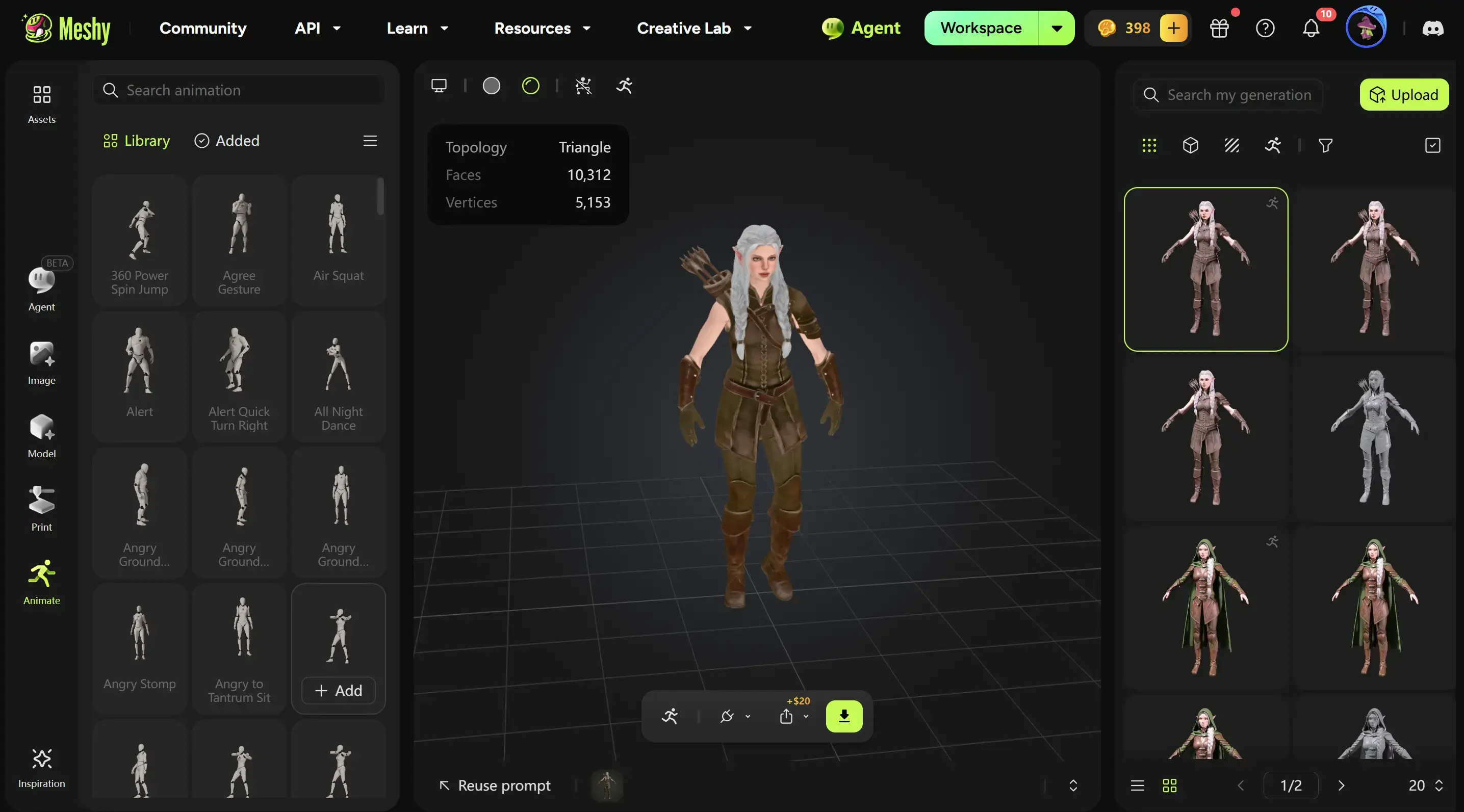The width and height of the screenshot is (1464, 812).
Task: Click the running figure icon in viewport toolbar
Action: pyautogui.click(x=624, y=86)
